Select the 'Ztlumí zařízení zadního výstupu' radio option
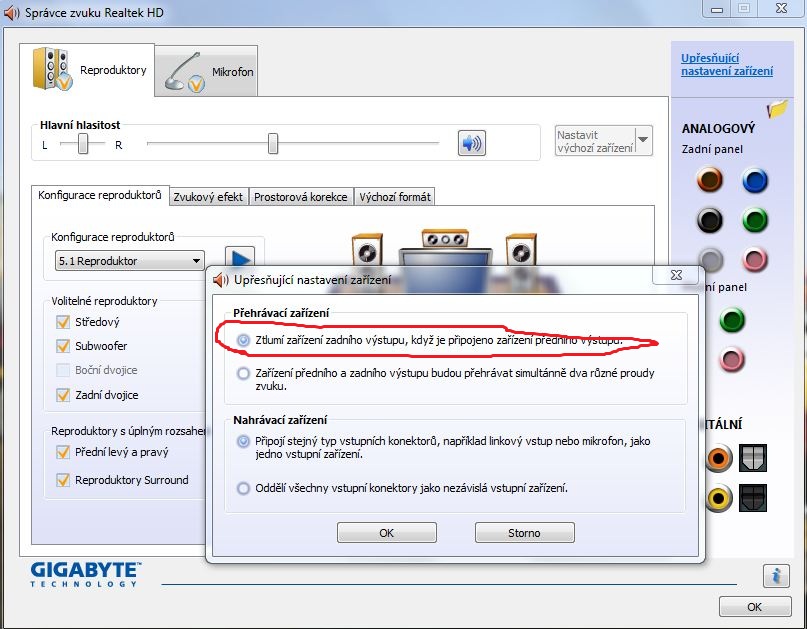 point(243,340)
